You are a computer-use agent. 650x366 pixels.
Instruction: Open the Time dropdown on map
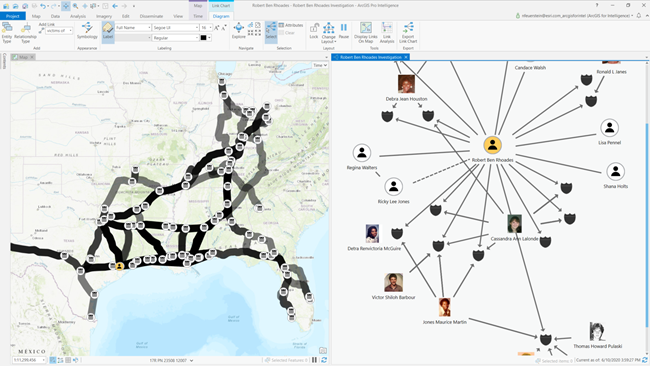(320, 65)
